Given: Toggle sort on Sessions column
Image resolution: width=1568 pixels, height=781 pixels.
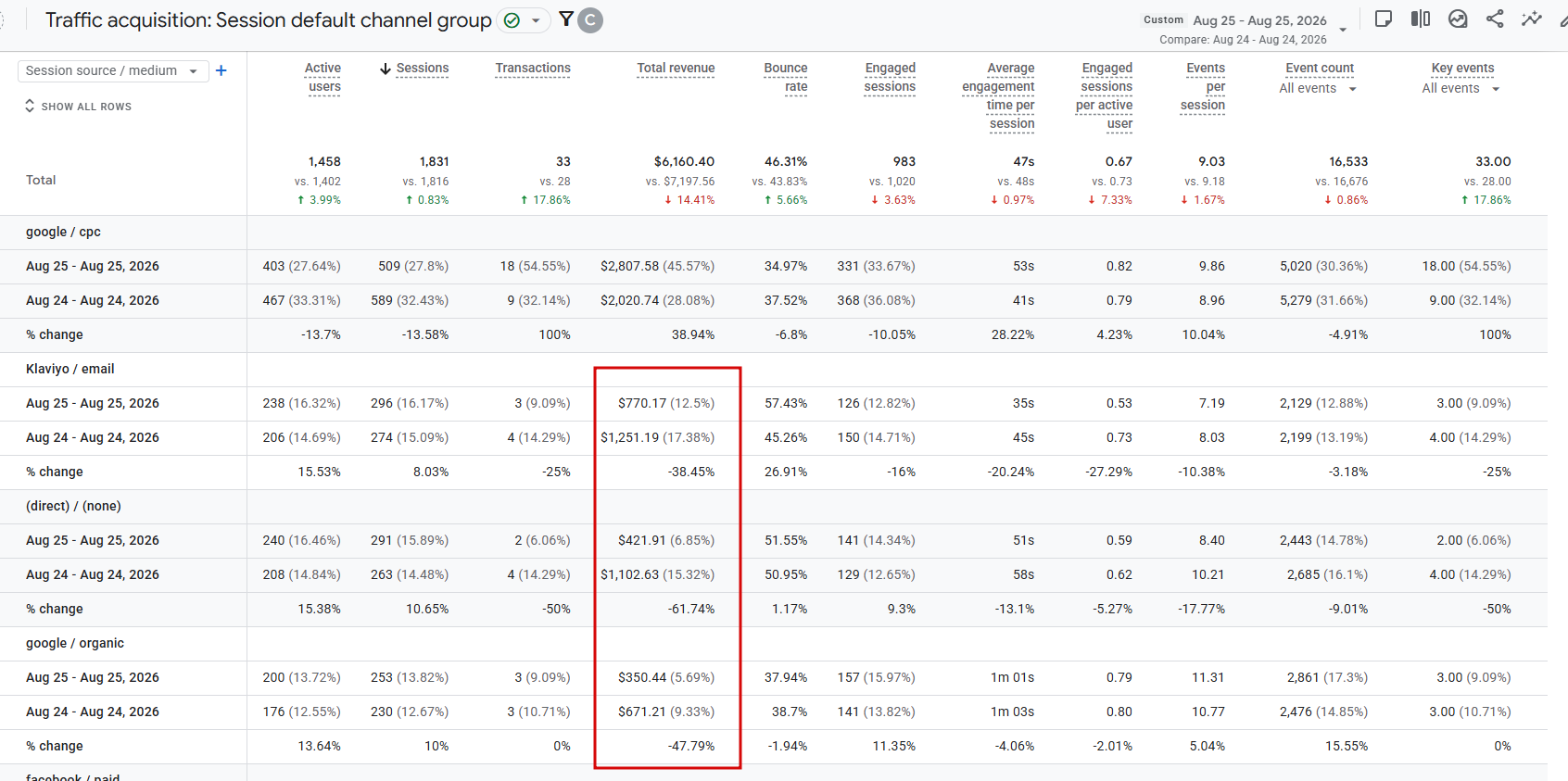Looking at the screenshot, I should 414,69.
